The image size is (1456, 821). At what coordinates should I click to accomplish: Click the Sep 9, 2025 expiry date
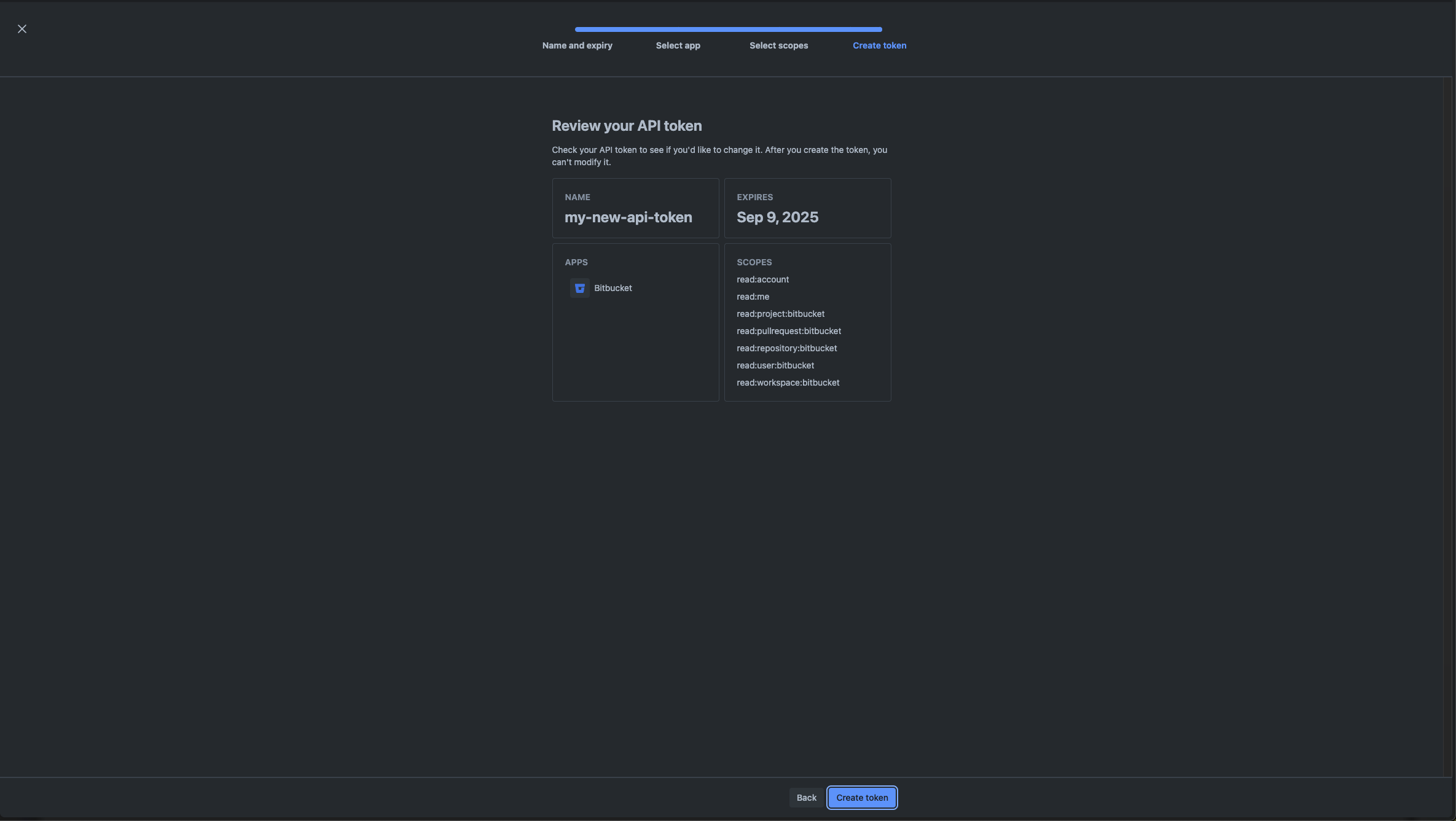(x=777, y=217)
